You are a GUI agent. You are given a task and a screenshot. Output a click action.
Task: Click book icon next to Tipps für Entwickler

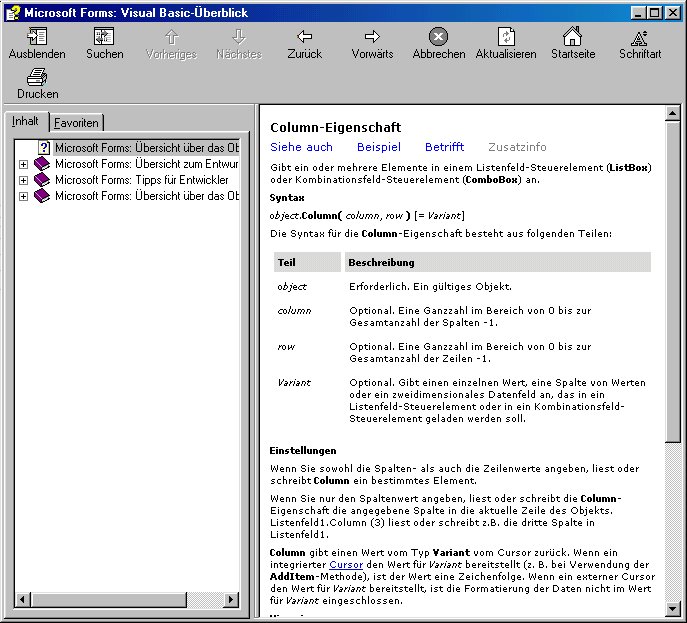tap(42, 180)
